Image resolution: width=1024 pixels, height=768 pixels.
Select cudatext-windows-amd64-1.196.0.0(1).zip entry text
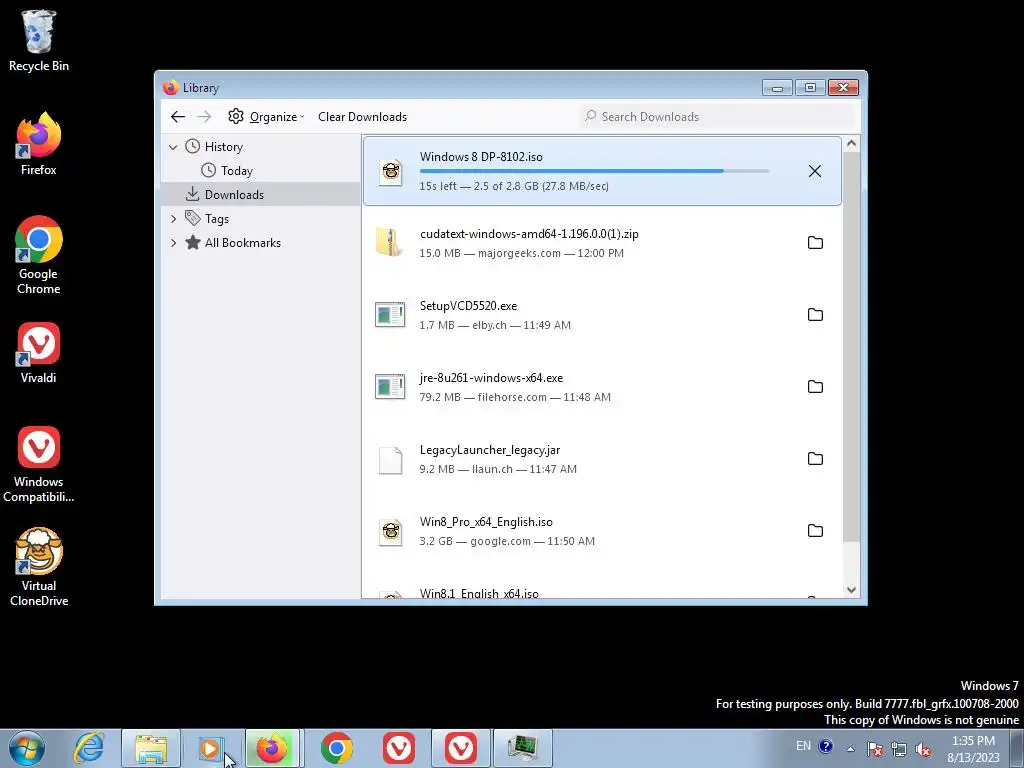point(529,234)
